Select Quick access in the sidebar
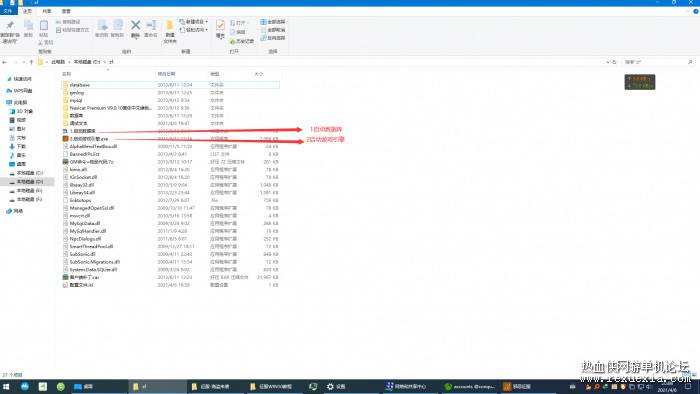 click(22, 79)
